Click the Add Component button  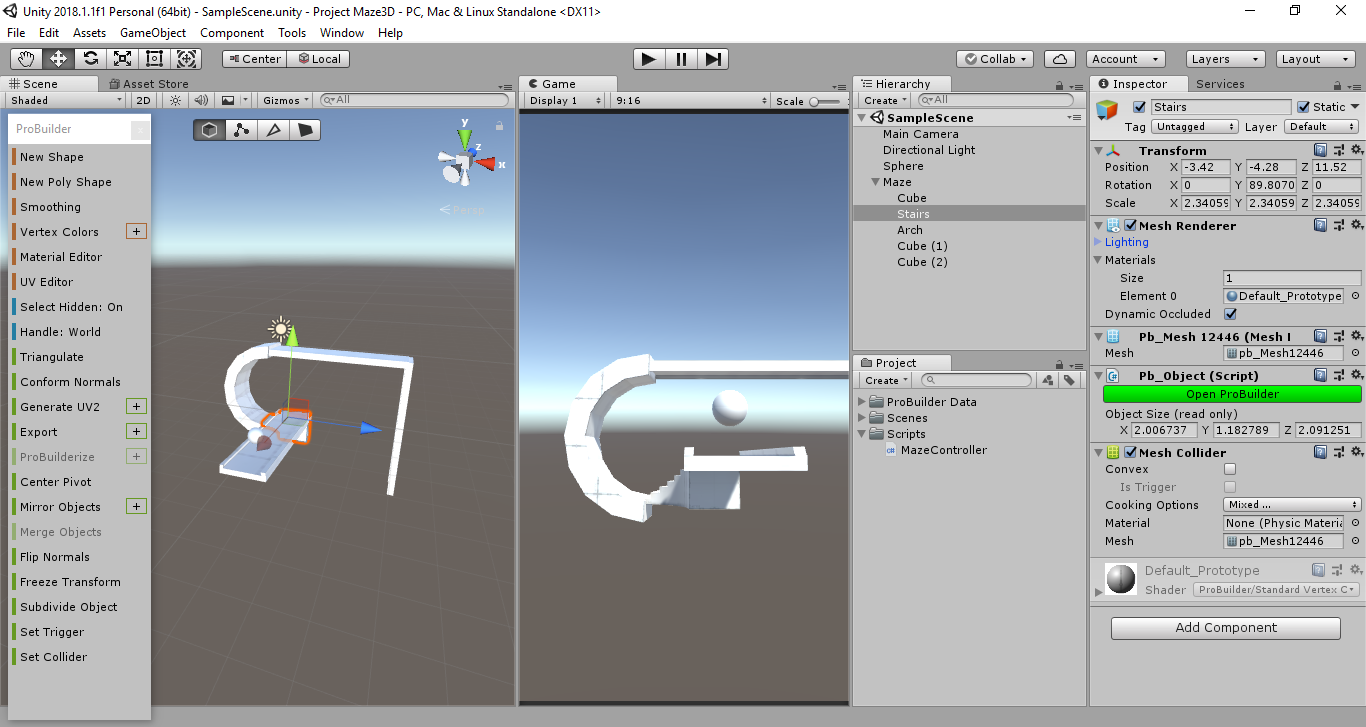point(1226,628)
